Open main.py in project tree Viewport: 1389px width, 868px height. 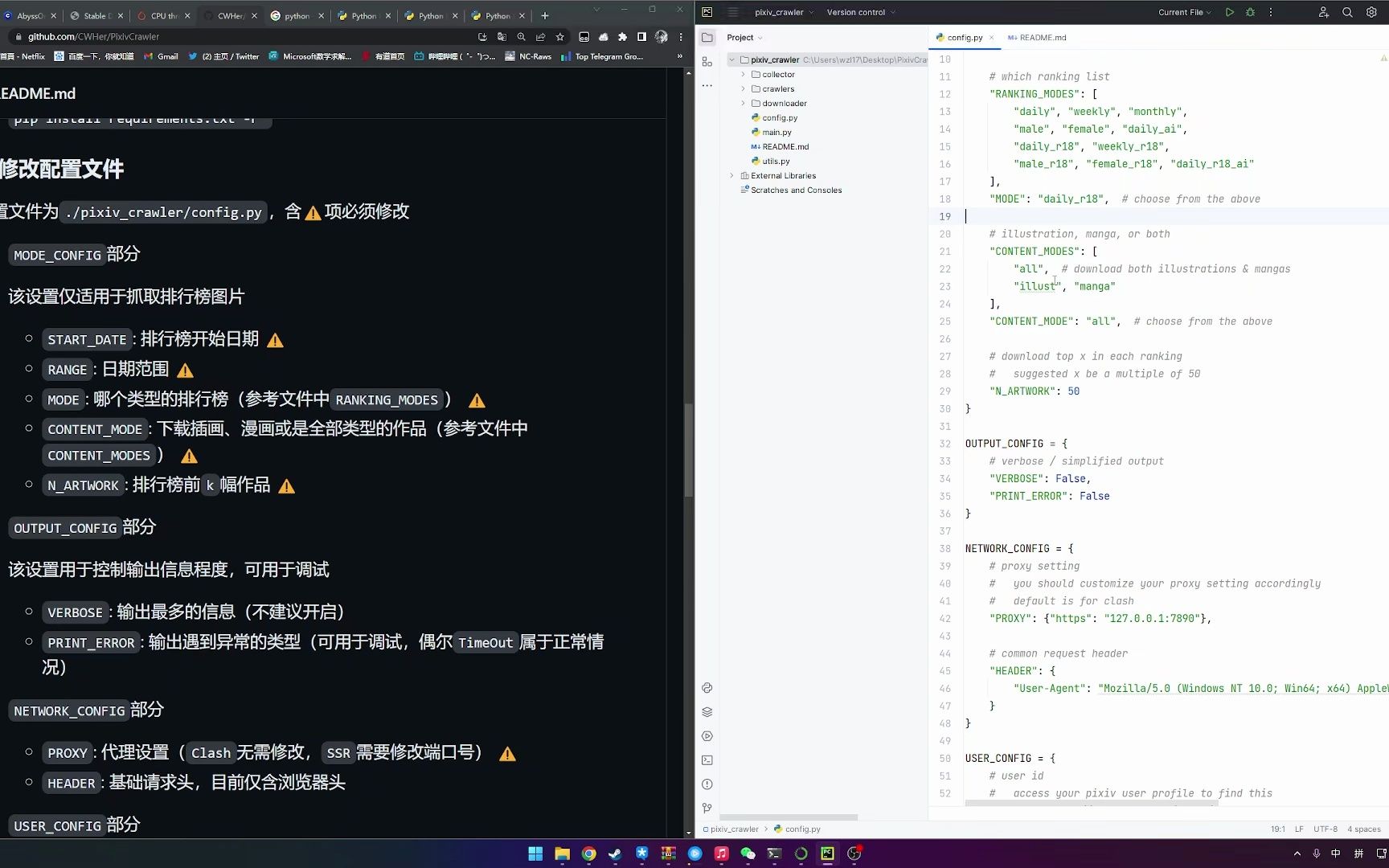[772, 133]
